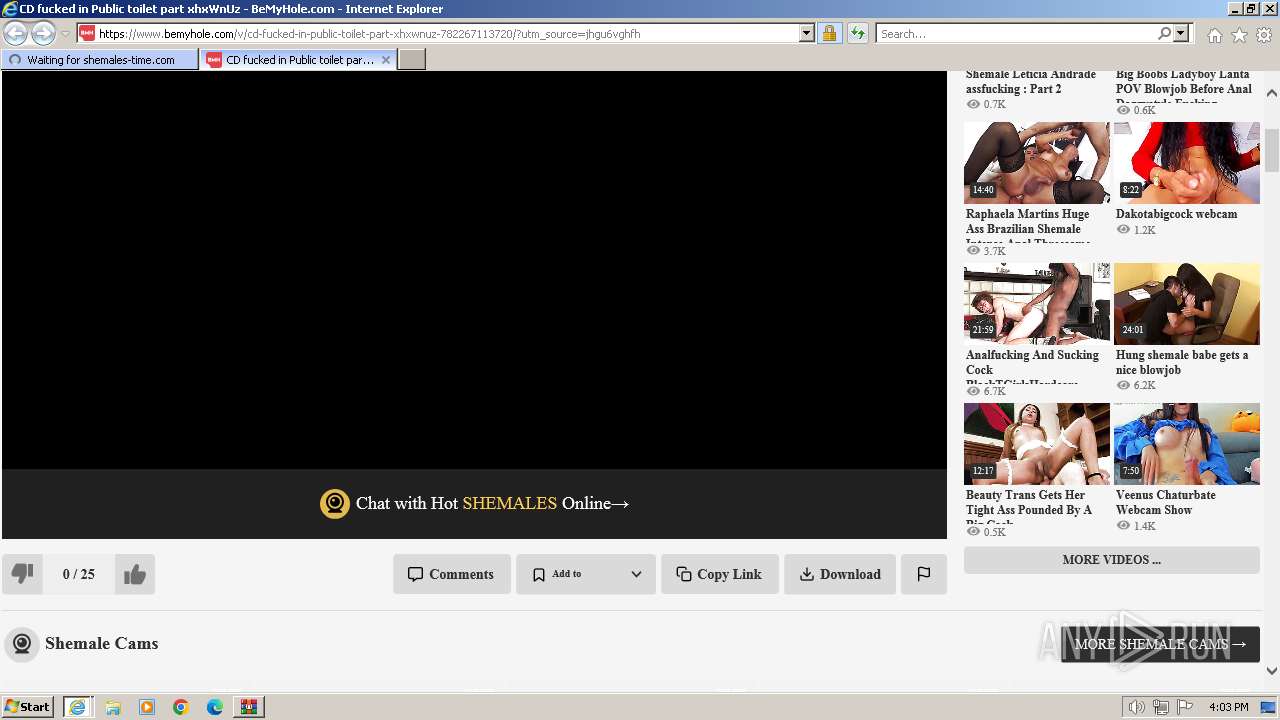Image resolution: width=1280 pixels, height=720 pixels.
Task: Open the last pinned taskbar app icon
Action: click(248, 707)
